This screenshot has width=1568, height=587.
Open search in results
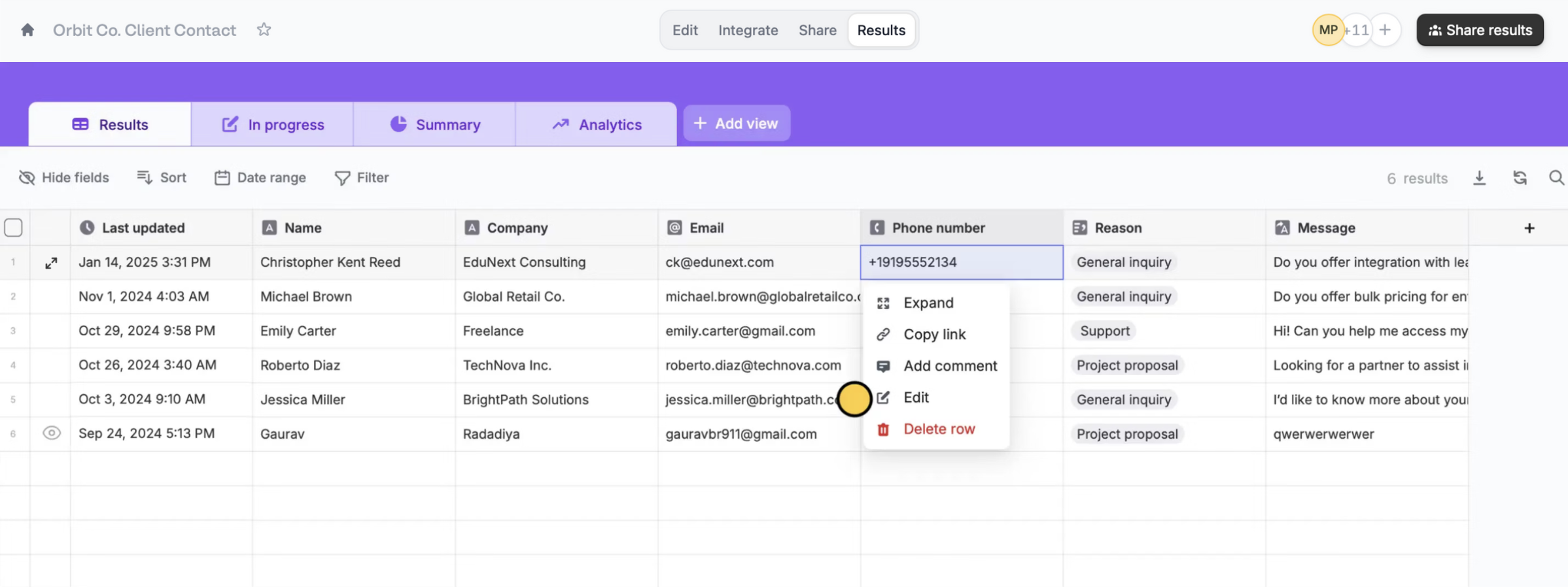(x=1556, y=178)
